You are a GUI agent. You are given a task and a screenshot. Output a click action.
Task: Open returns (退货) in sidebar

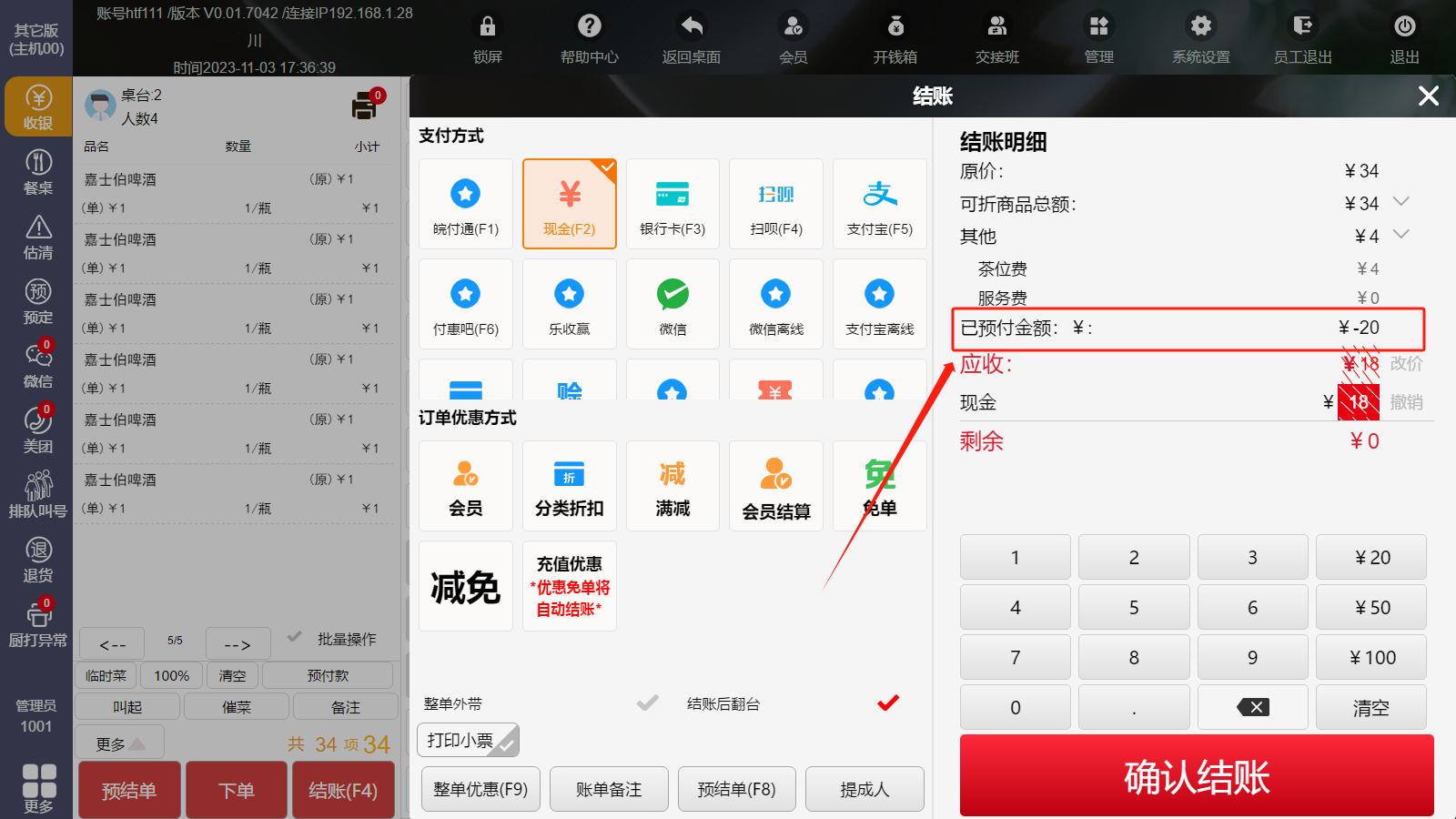pos(38,560)
